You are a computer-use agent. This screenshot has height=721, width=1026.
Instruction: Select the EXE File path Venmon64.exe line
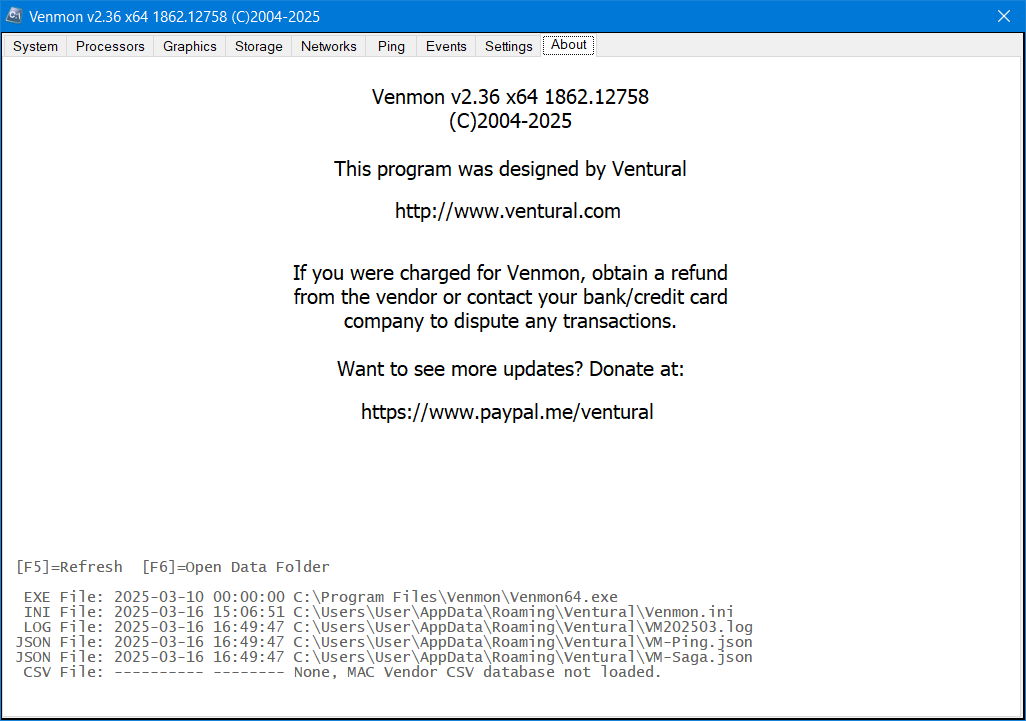pyautogui.click(x=321, y=597)
